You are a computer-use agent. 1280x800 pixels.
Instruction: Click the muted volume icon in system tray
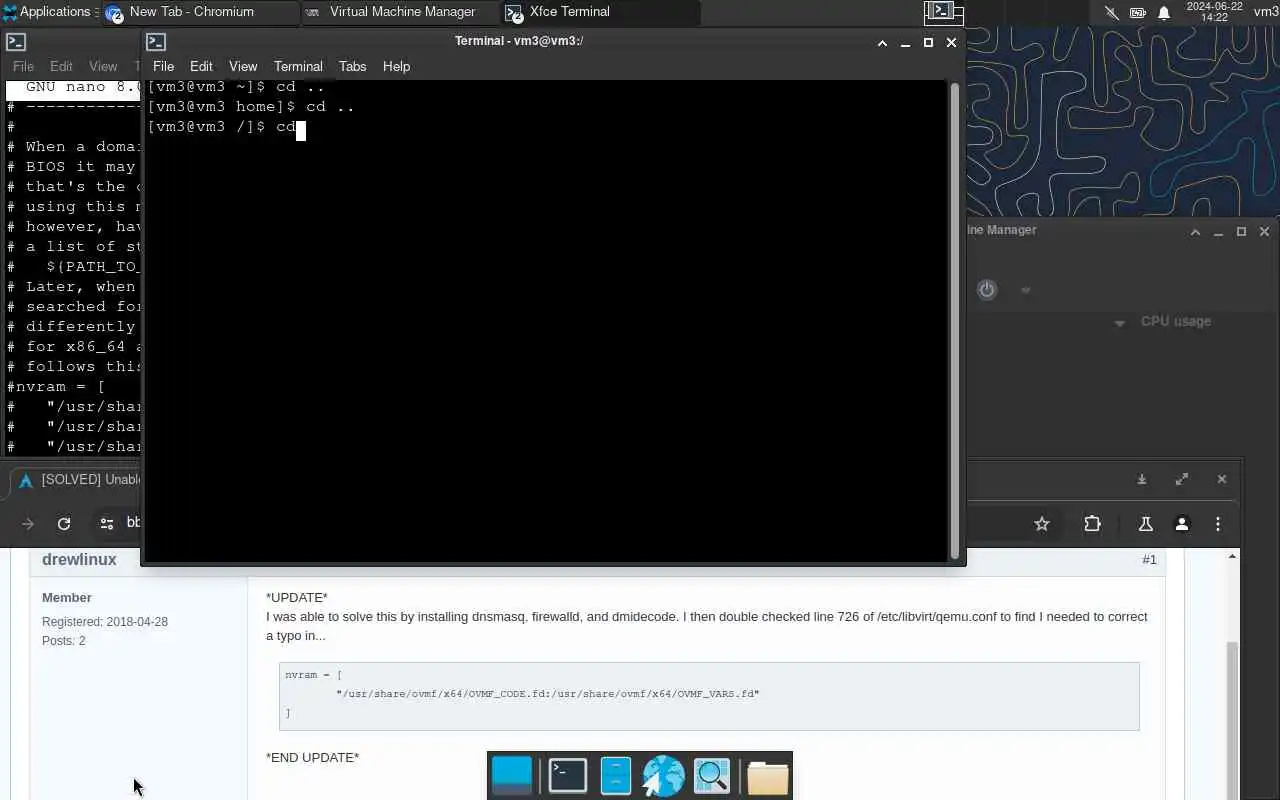1111,13
